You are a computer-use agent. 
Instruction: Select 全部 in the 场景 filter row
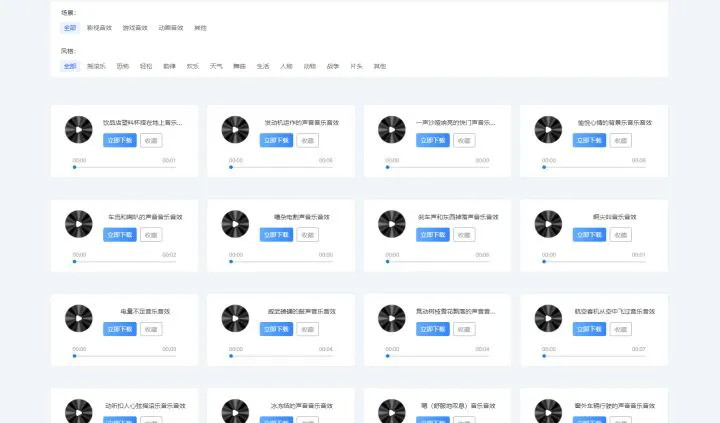coord(70,28)
